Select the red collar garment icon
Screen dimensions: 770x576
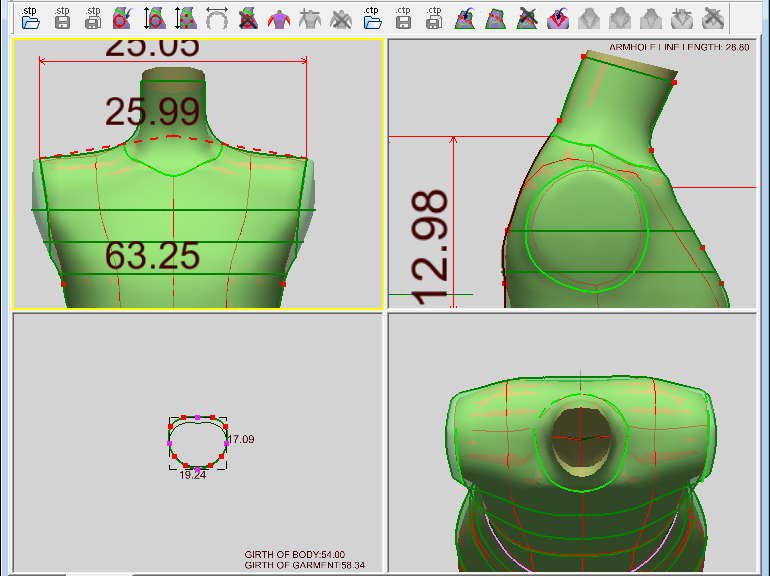[558, 18]
